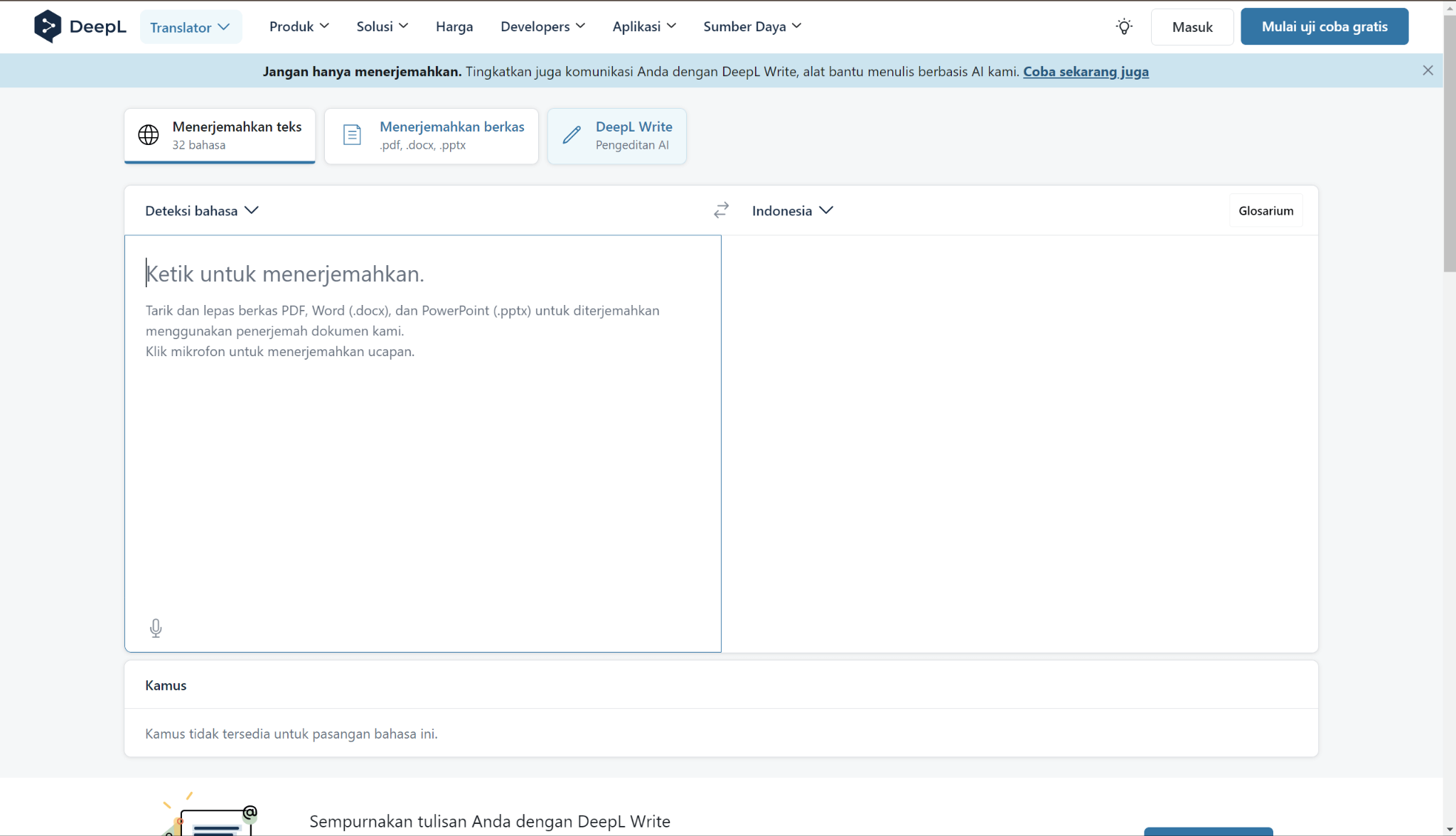Click Mulai uji coba gratis button

1324,26
